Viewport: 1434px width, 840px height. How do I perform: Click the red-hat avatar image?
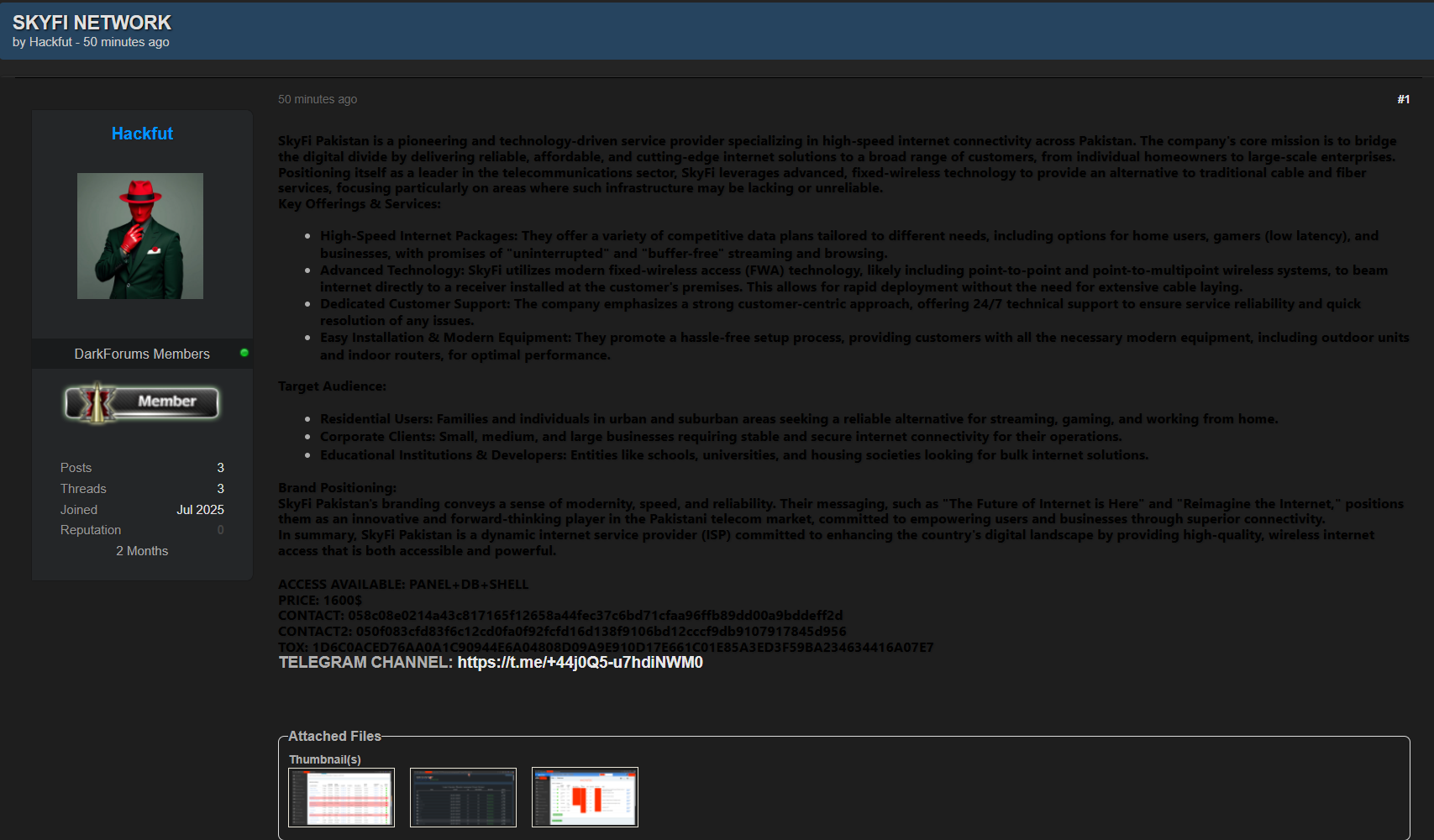click(x=140, y=236)
